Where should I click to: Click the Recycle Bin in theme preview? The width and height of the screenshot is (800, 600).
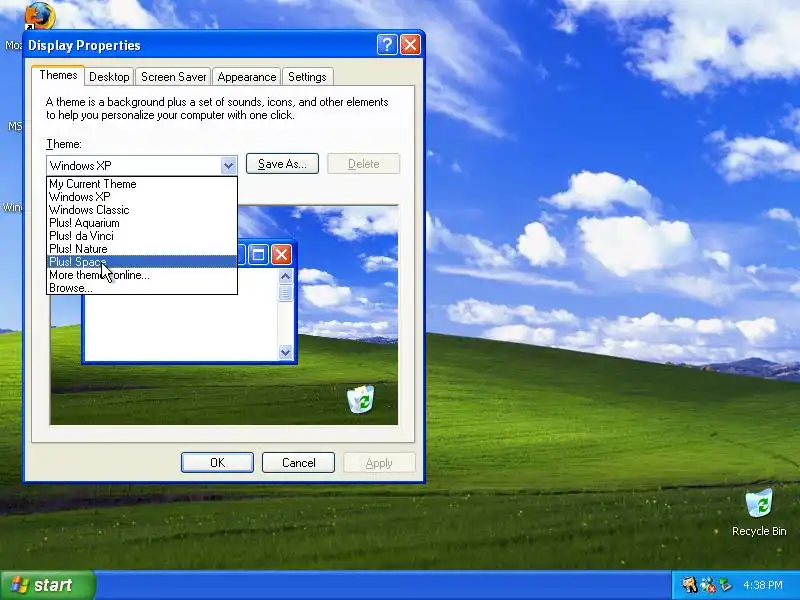tap(361, 399)
